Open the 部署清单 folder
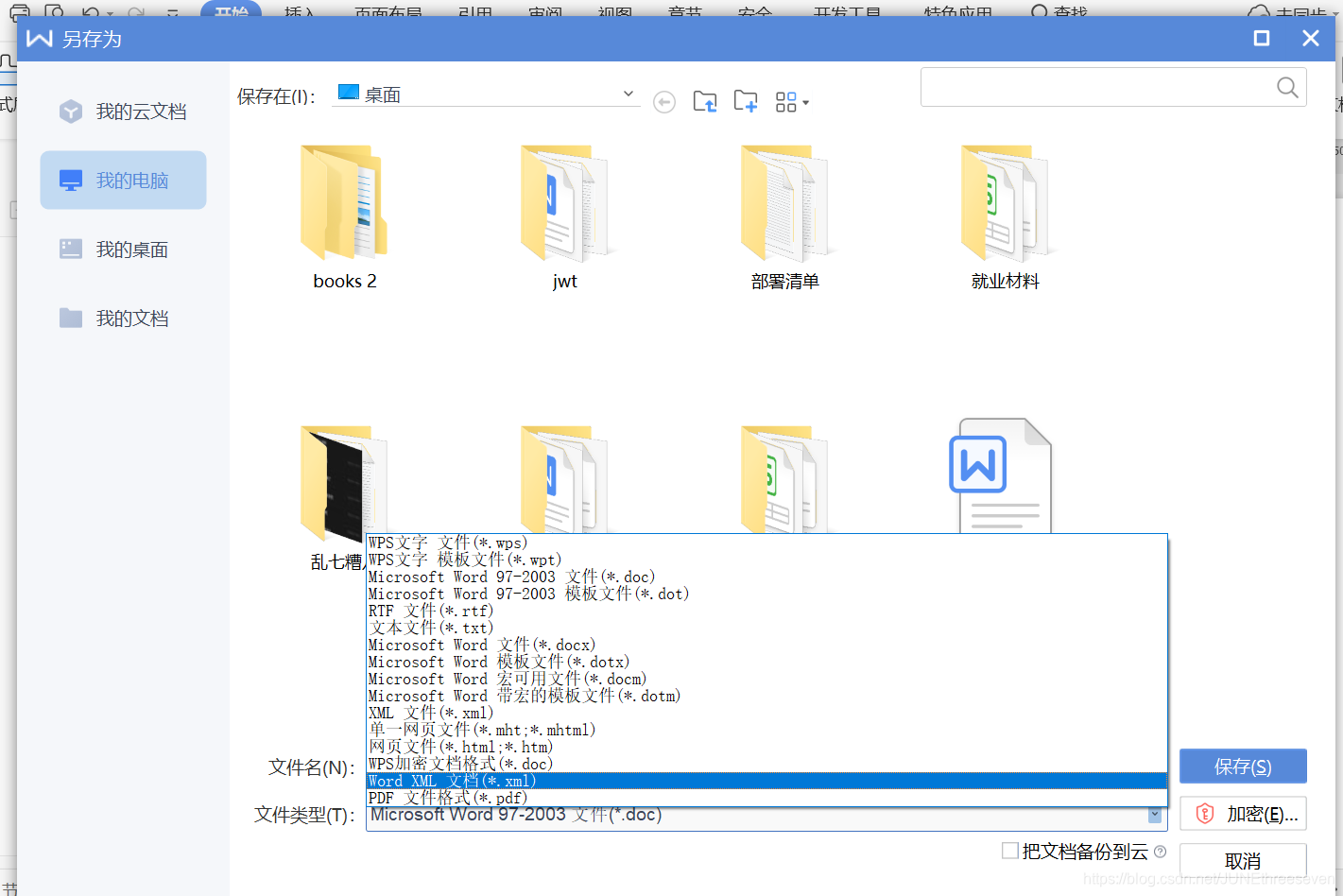The image size is (1343, 896). coord(784,218)
